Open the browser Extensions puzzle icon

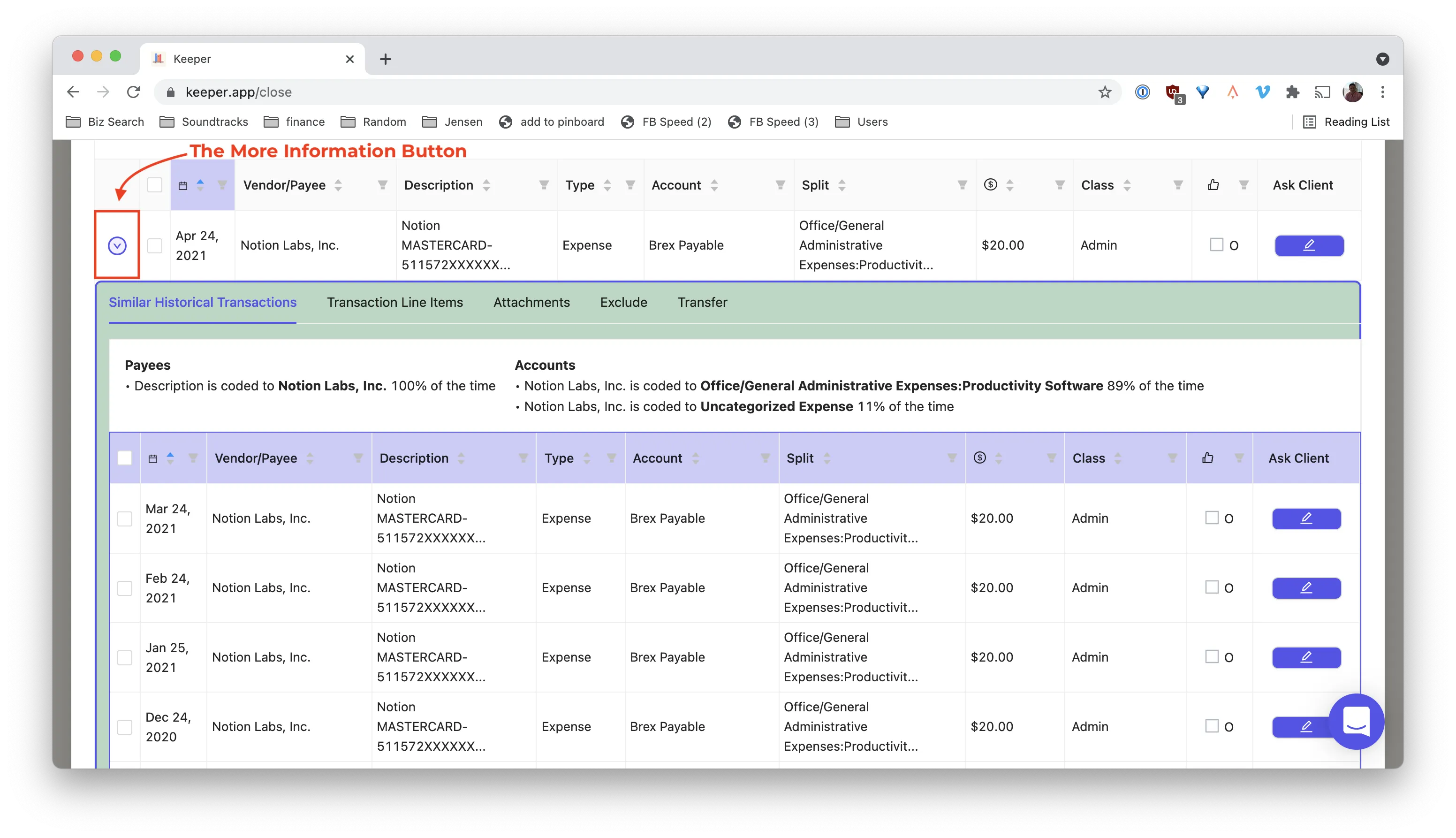click(1292, 92)
